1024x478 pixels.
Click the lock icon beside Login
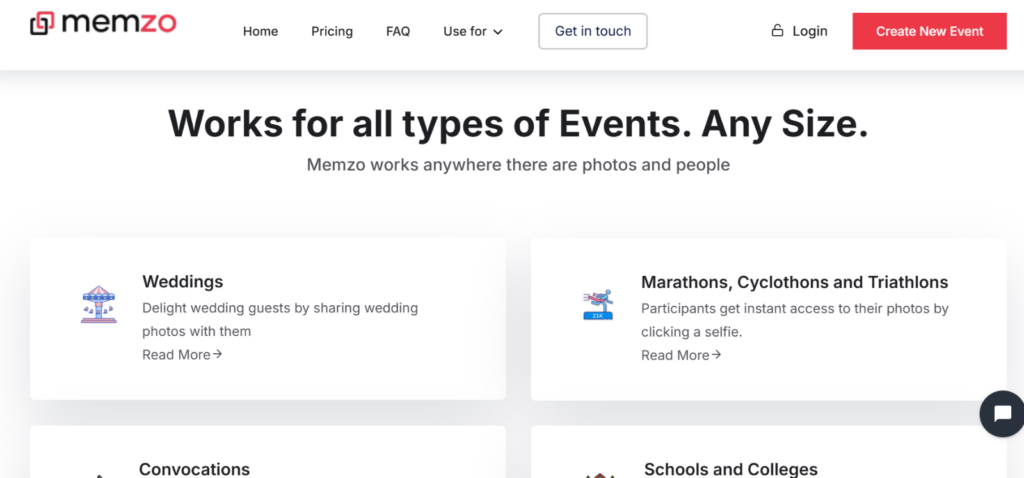click(x=777, y=31)
